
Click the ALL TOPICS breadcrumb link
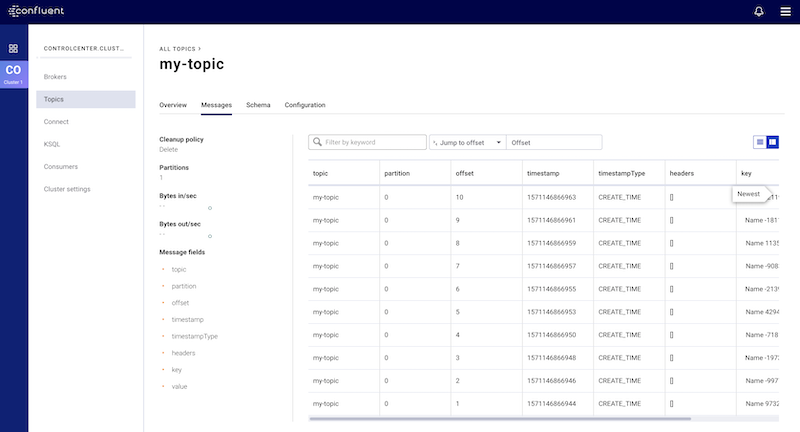(x=178, y=49)
